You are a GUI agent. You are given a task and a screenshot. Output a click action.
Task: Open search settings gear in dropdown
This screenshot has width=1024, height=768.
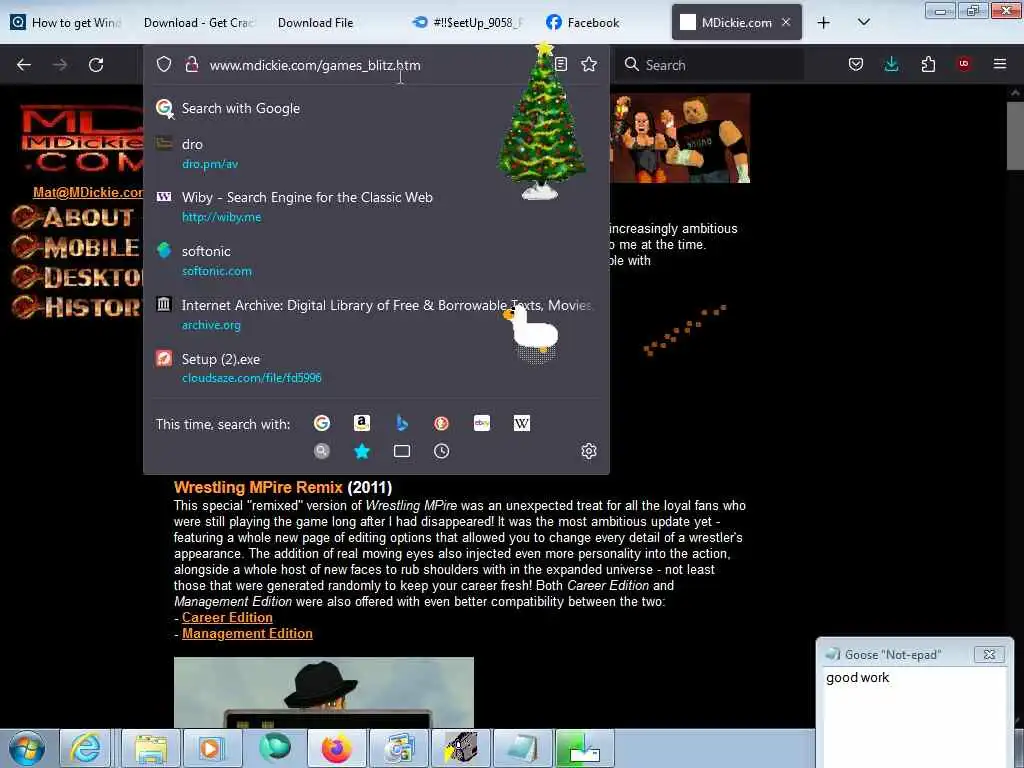(589, 451)
